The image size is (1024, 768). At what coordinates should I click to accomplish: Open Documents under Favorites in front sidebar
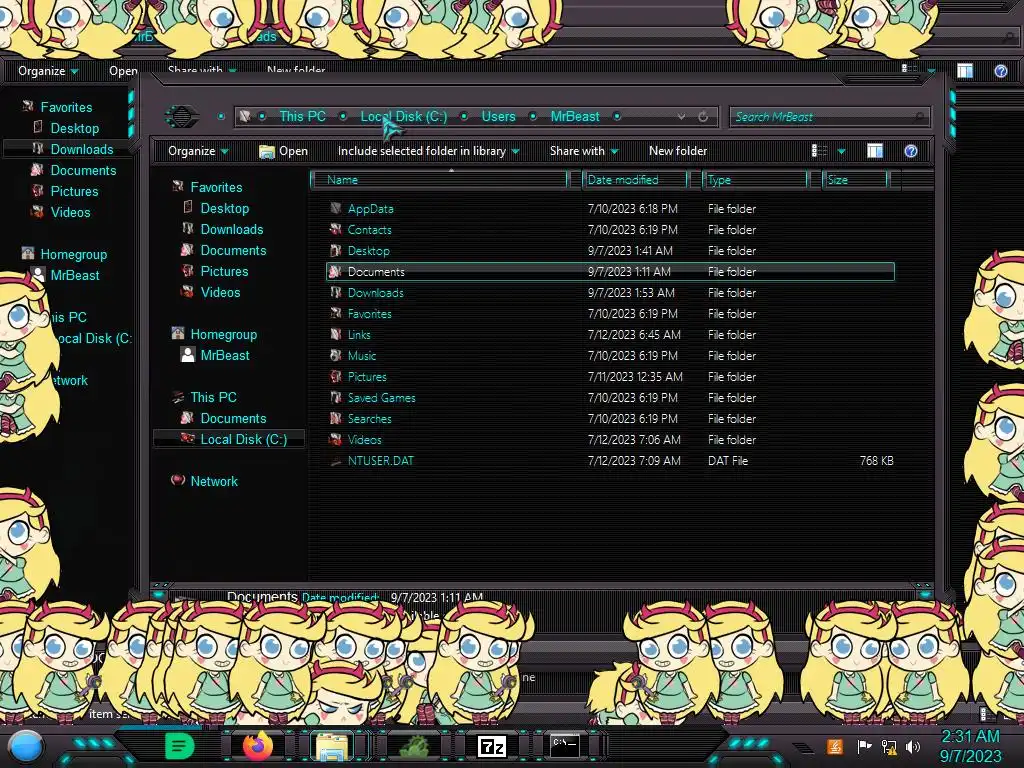233,250
